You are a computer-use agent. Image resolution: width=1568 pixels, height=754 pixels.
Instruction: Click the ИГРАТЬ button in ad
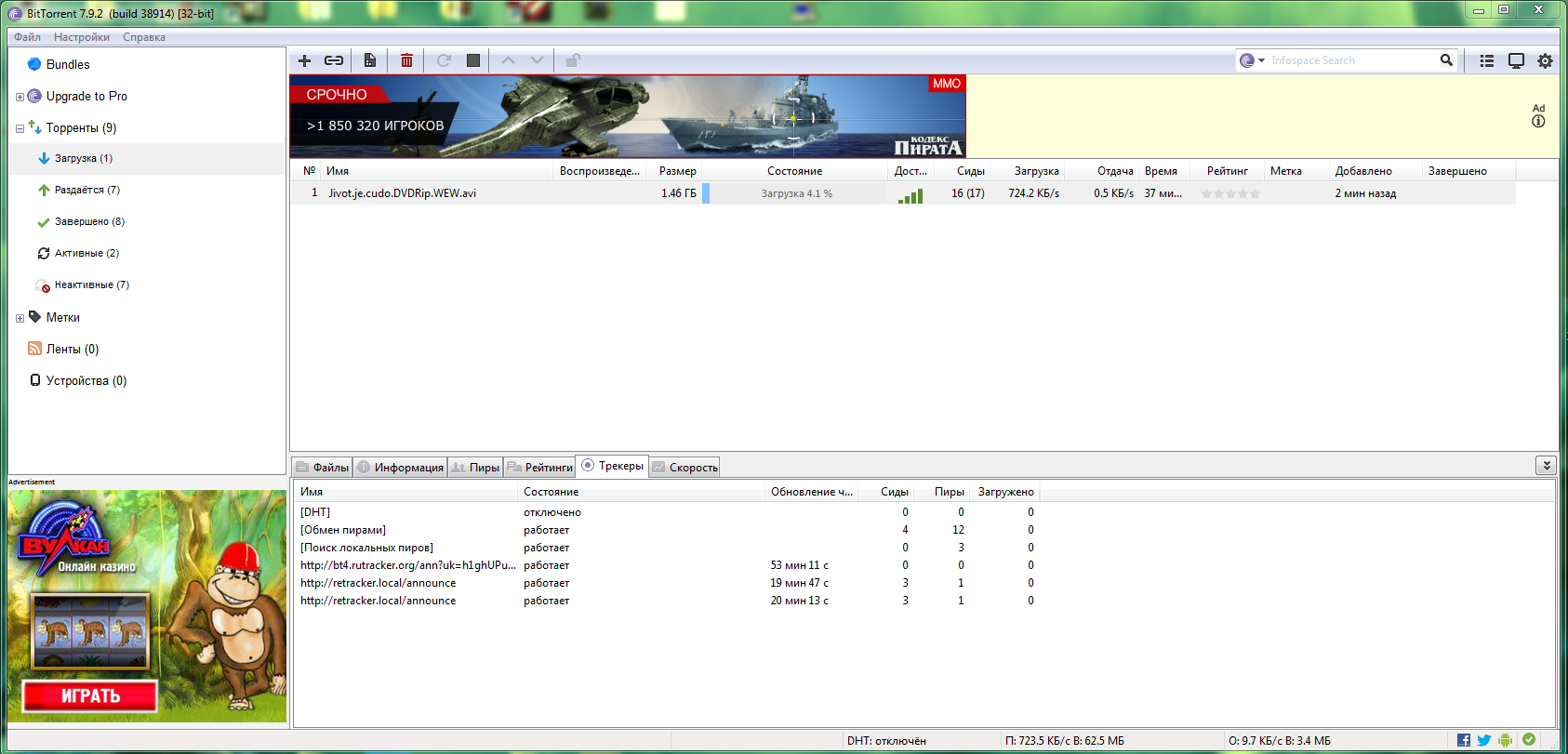[x=90, y=695]
